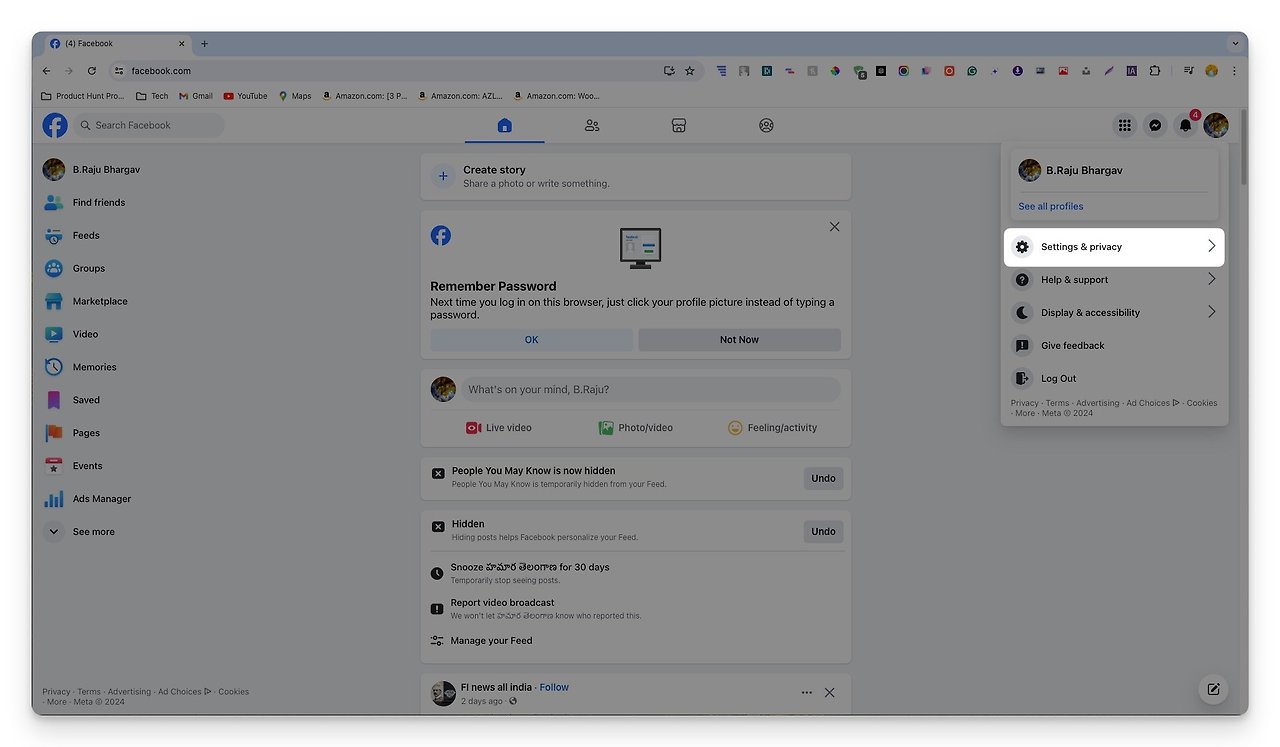This screenshot has height=747, width=1280.
Task: Open See all profiles link
Action: click(1050, 206)
